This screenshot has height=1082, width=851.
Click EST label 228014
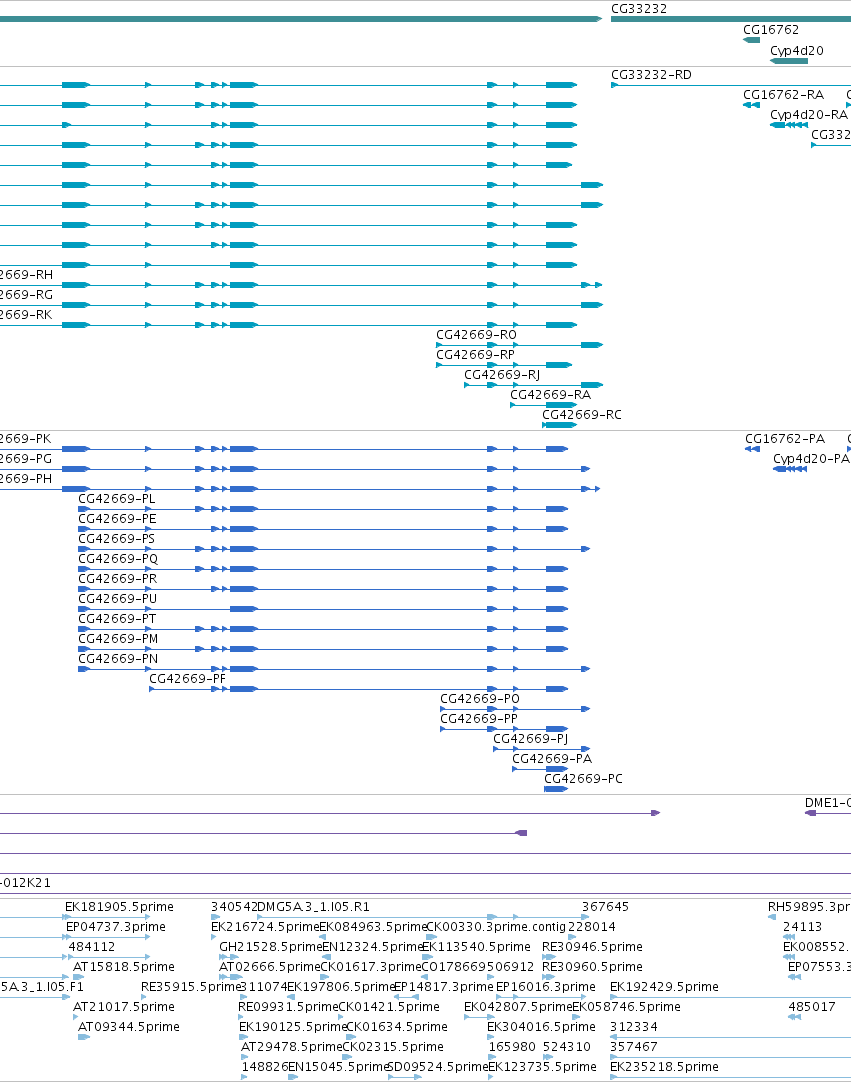pyautogui.click(x=591, y=927)
